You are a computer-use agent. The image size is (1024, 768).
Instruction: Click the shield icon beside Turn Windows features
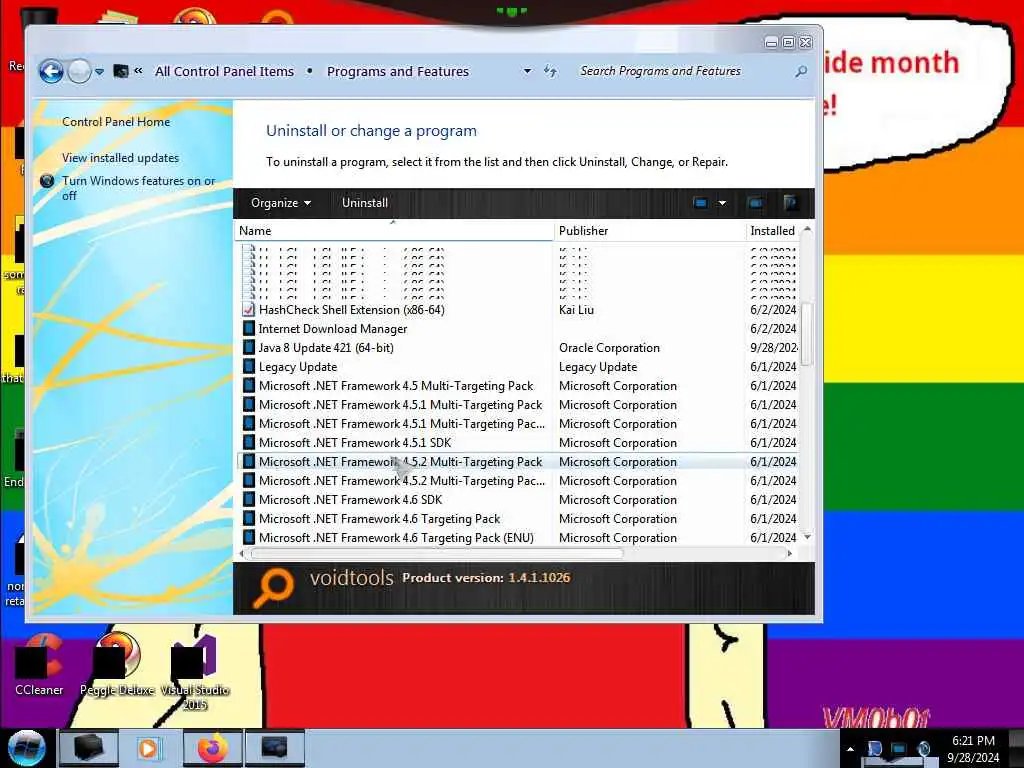coord(47,181)
